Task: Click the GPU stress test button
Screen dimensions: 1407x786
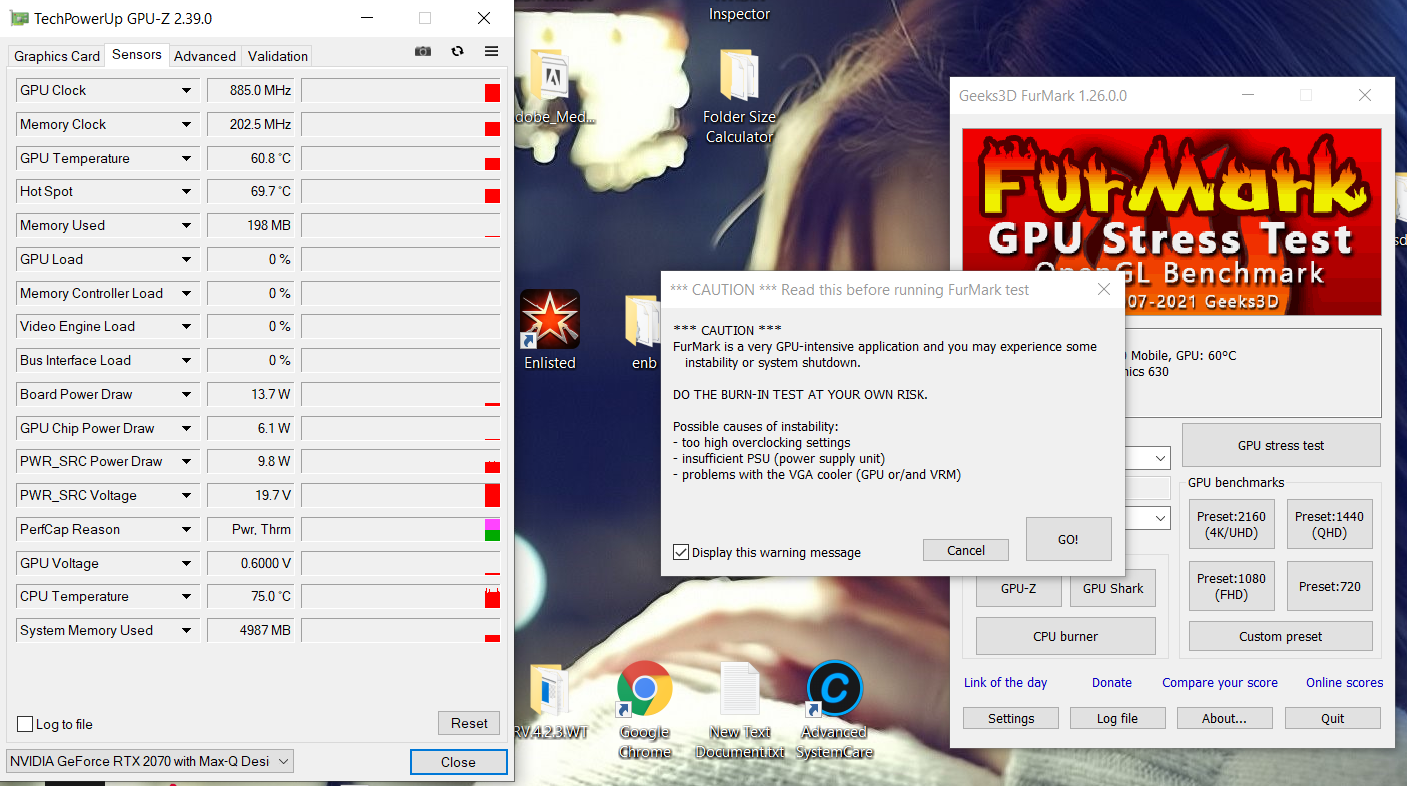Action: [1281, 445]
